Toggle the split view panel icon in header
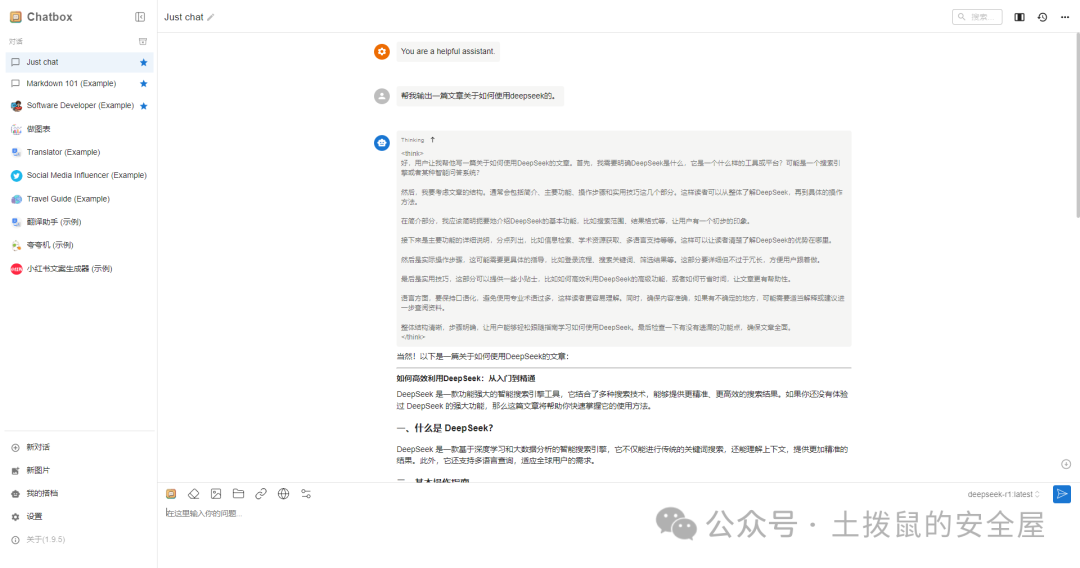The width and height of the screenshot is (1080, 568). 1019,17
